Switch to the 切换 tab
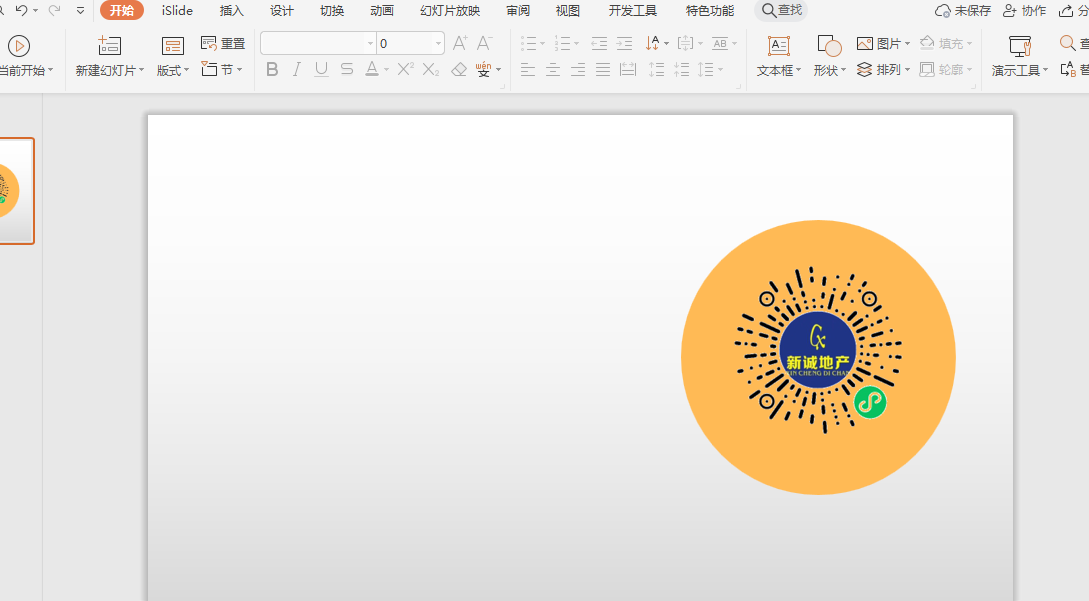1089x601 pixels. click(x=331, y=10)
